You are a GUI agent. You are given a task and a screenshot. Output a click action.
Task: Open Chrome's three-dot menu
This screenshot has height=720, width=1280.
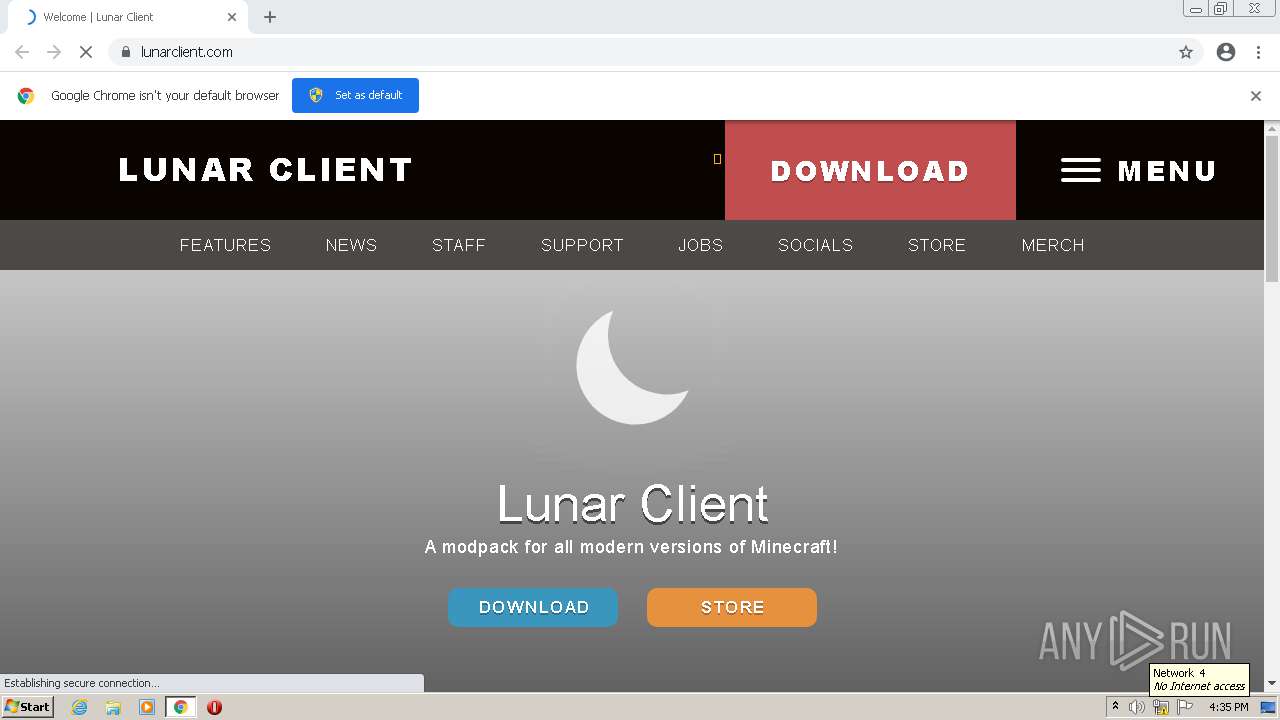pos(1258,52)
